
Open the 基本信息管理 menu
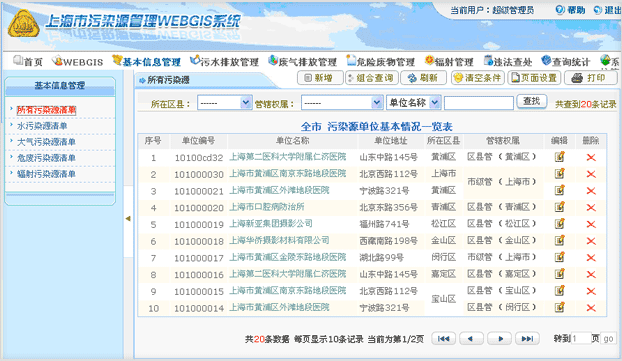(x=146, y=61)
